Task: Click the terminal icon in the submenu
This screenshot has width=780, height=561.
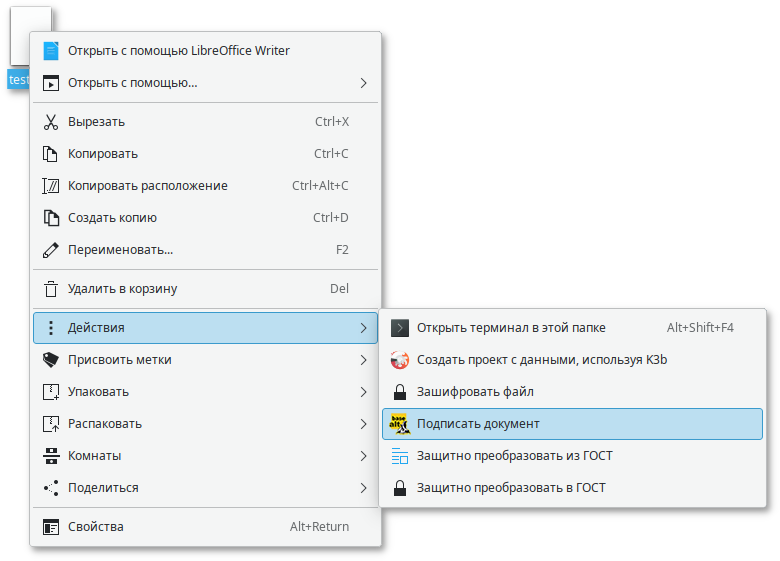Action: coord(399,328)
